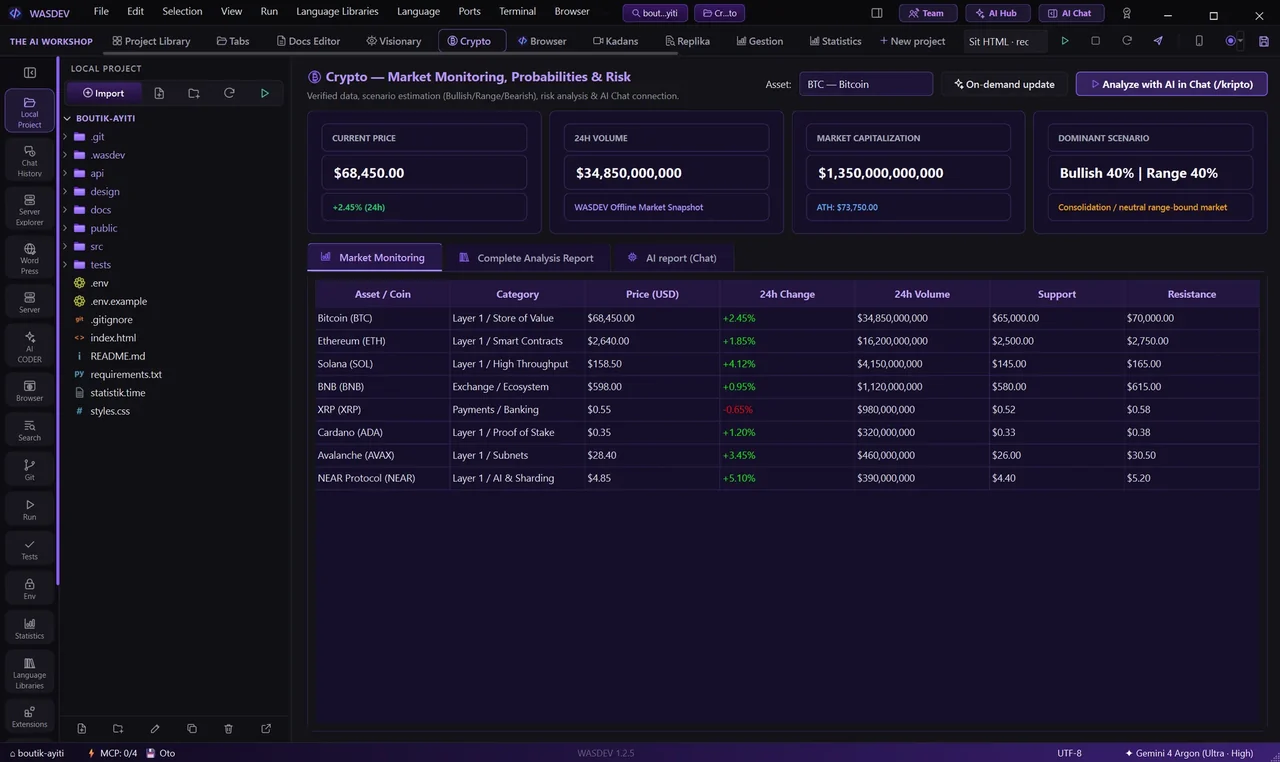Toggle the side panel layout icon near Team

(877, 13)
